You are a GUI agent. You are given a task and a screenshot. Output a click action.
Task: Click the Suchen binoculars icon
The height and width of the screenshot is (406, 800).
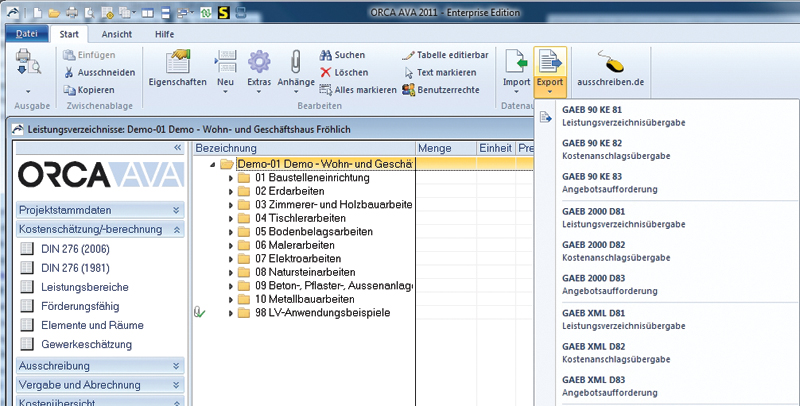coord(328,55)
